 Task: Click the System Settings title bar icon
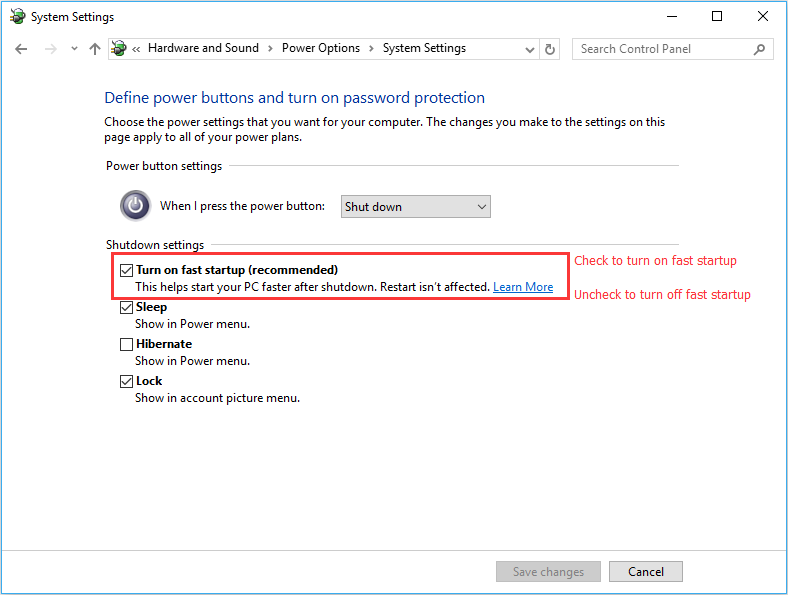[18, 17]
